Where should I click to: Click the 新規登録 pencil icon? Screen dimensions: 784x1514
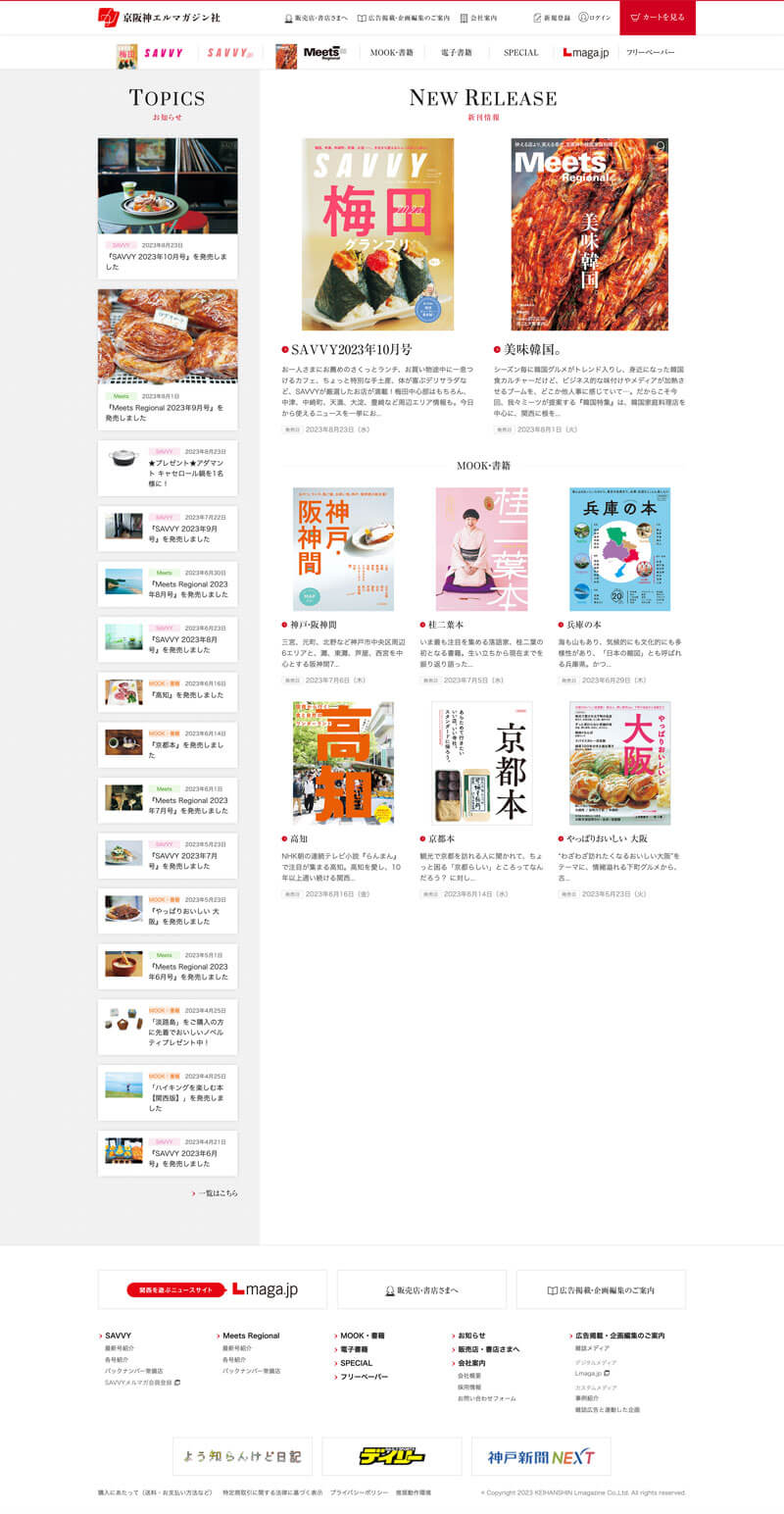tap(537, 18)
